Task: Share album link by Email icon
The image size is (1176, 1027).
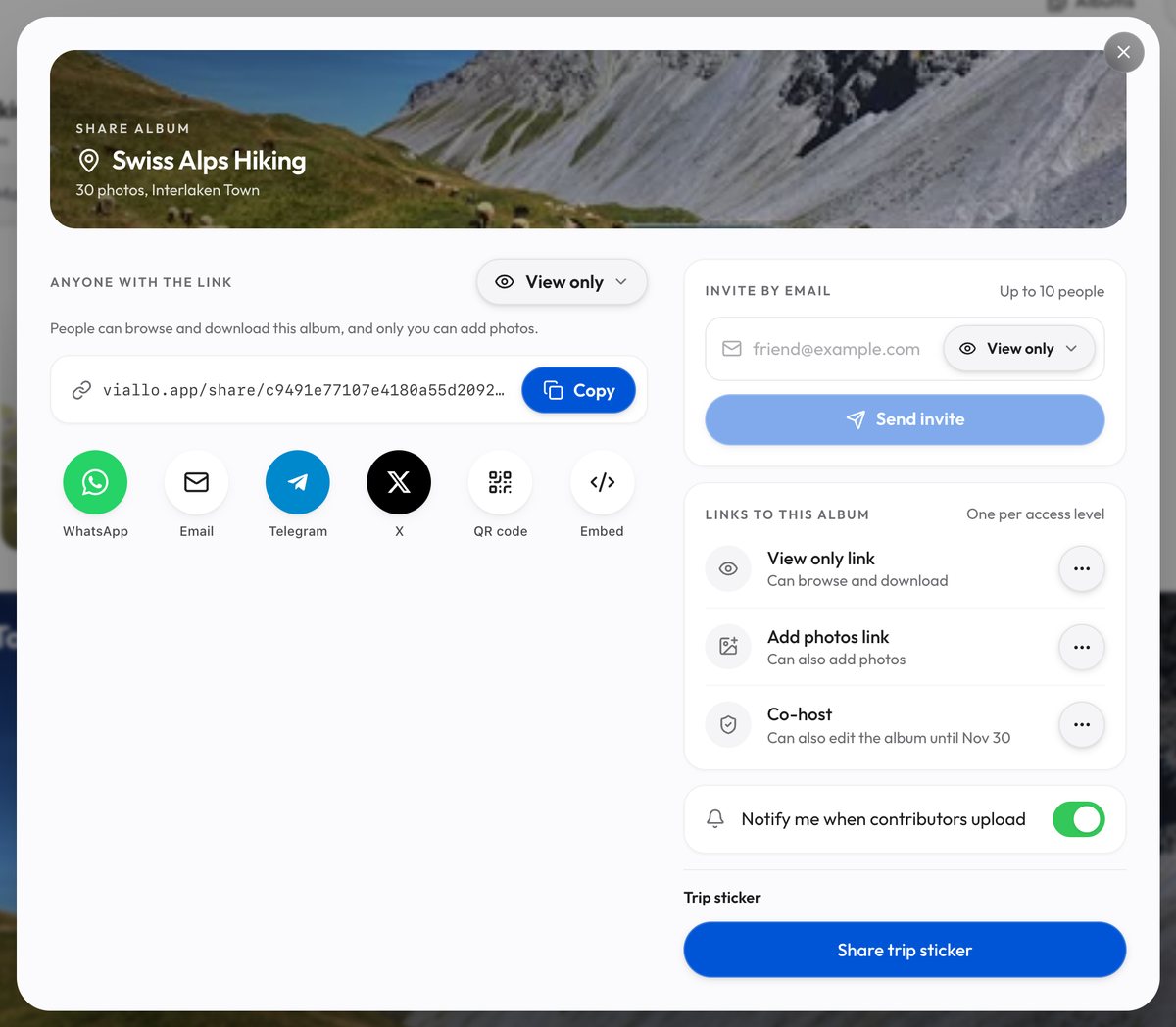Action: (196, 482)
